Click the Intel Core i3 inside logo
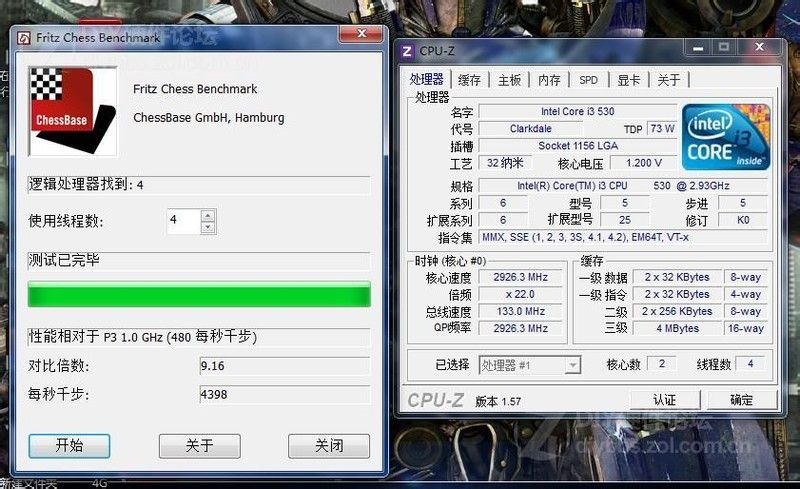800x489 pixels. (726, 137)
